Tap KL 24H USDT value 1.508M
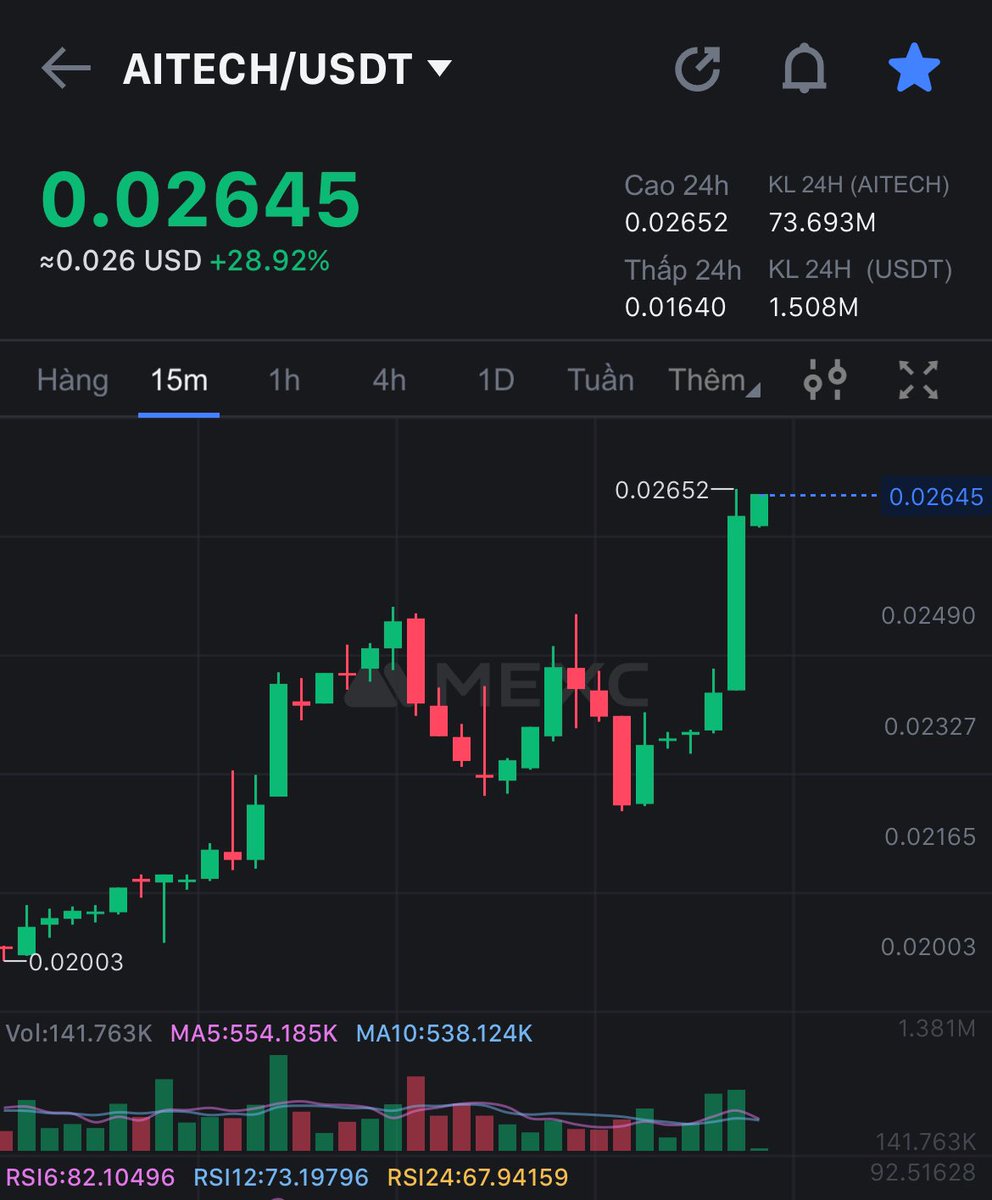Screen dimensions: 992x1200 813,307
